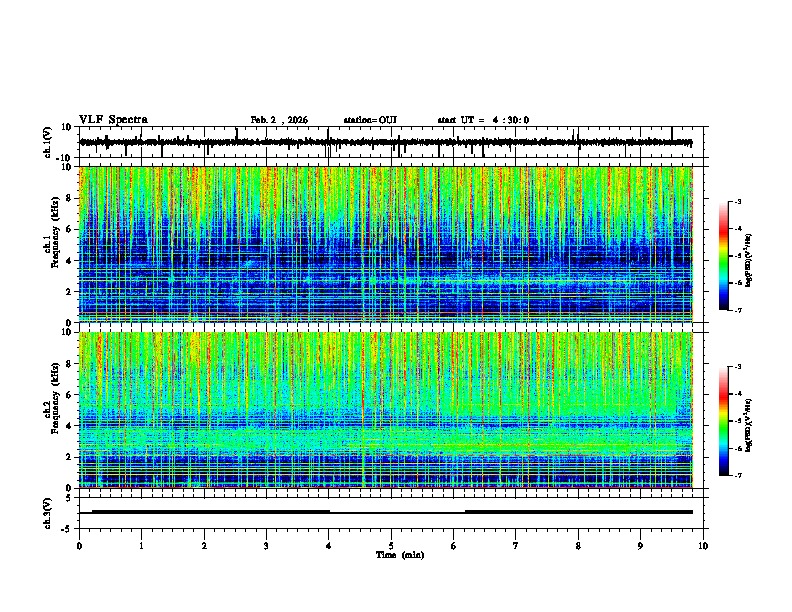Click the ch.1 color bar "-3" tick label
The image size is (792, 612).
pos(738,202)
